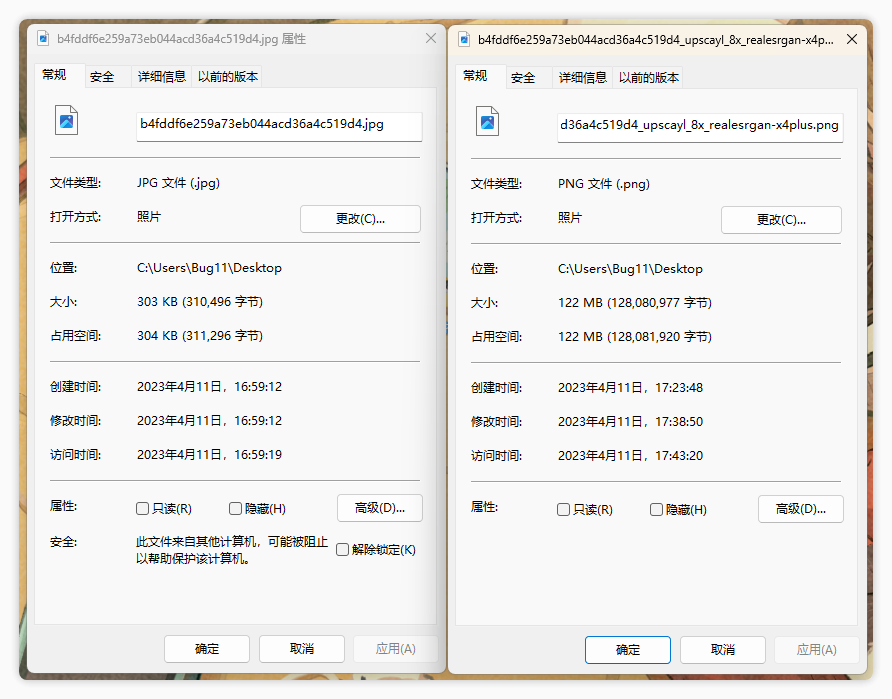Enable 只读 attribute for the JPG file
The image size is (892, 699).
(143, 508)
